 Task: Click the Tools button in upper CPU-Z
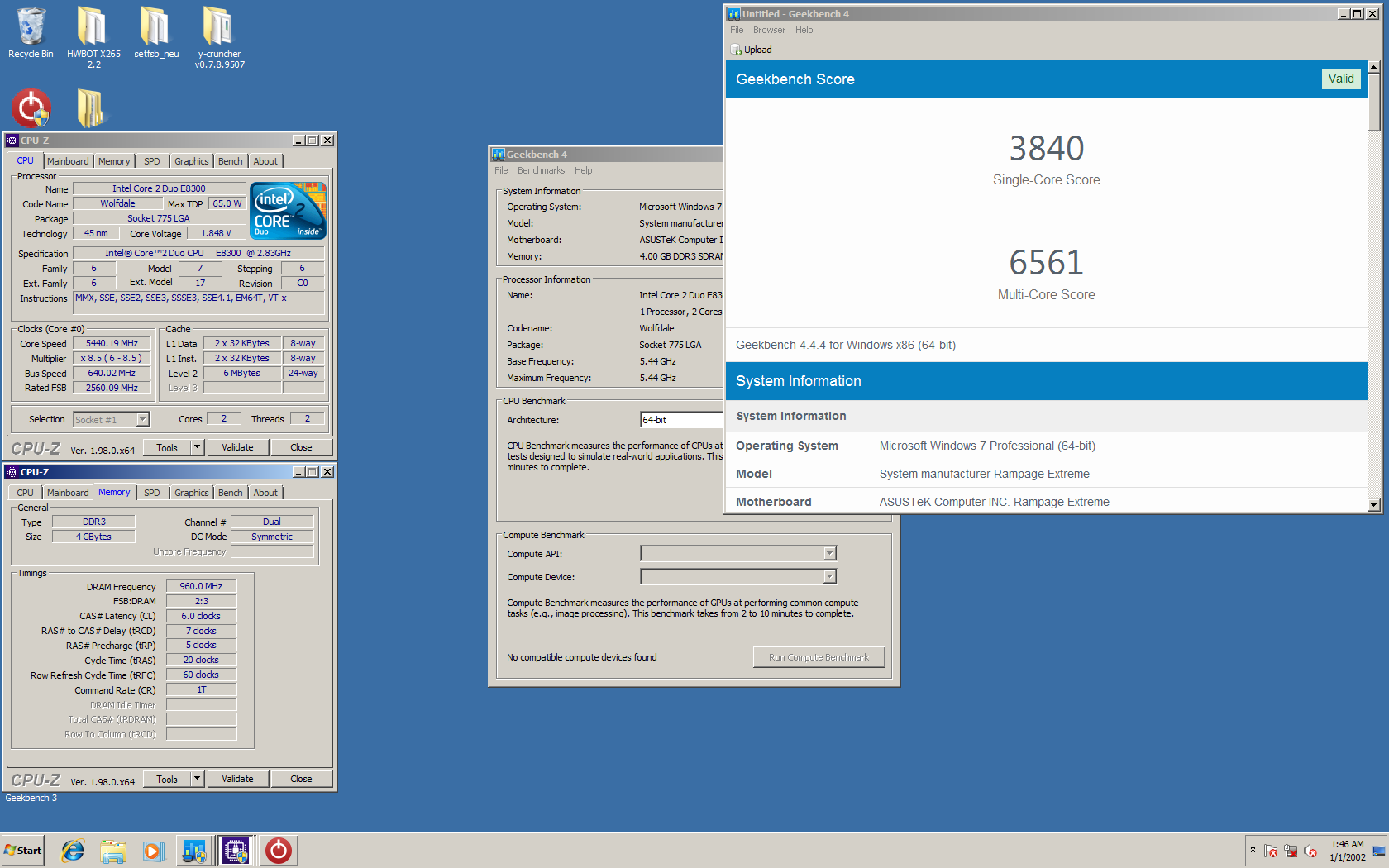pos(167,447)
